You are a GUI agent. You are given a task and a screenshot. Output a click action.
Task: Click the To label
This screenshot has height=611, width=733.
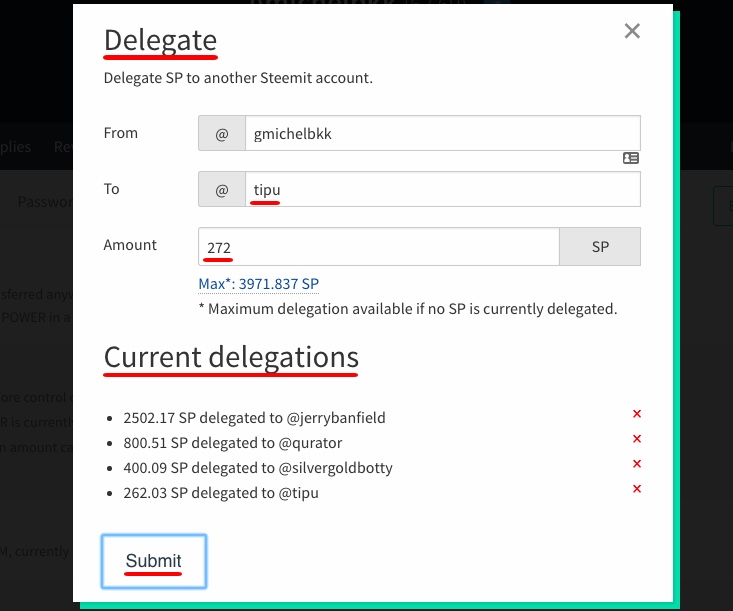[111, 189]
